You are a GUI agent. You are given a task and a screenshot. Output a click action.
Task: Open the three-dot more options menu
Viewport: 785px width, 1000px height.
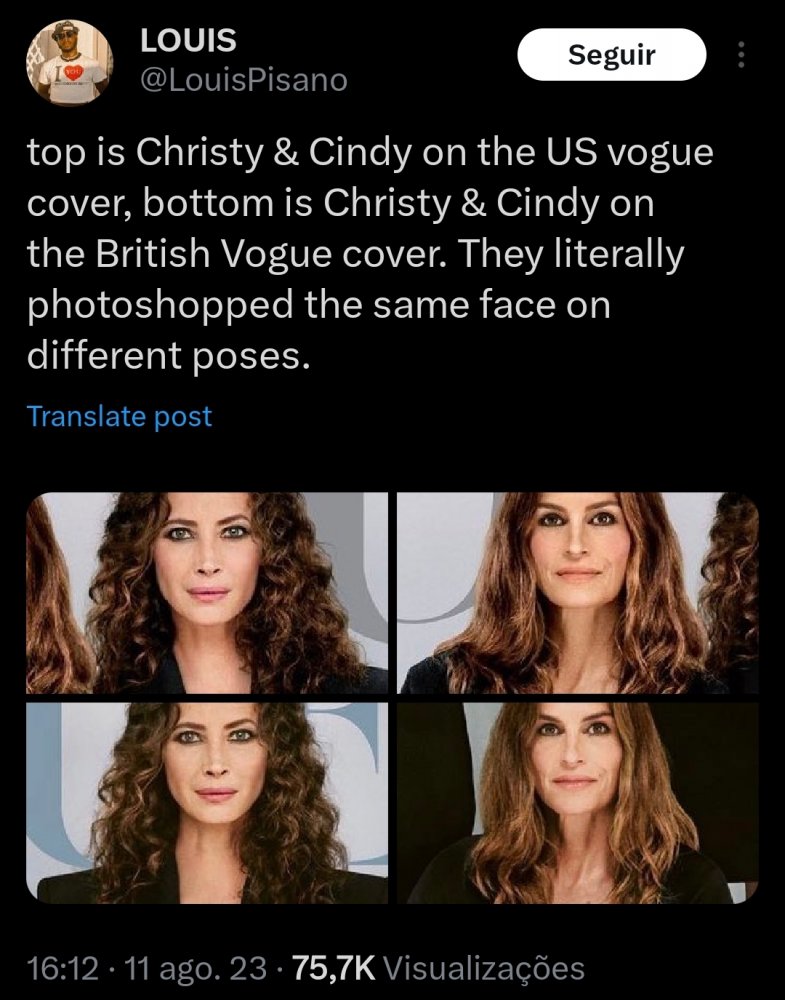pos(741,55)
